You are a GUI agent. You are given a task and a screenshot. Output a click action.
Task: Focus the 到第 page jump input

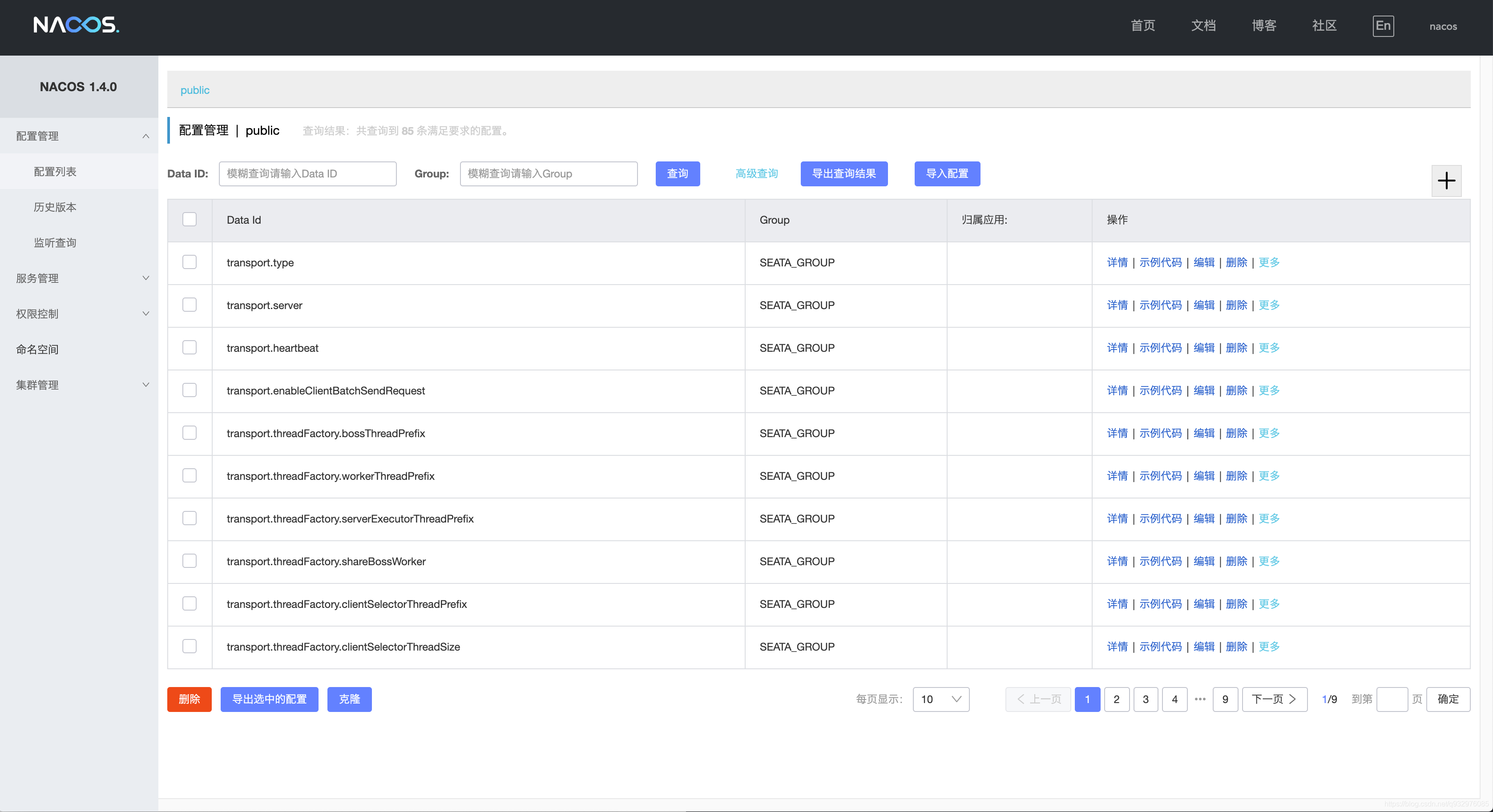(1392, 699)
